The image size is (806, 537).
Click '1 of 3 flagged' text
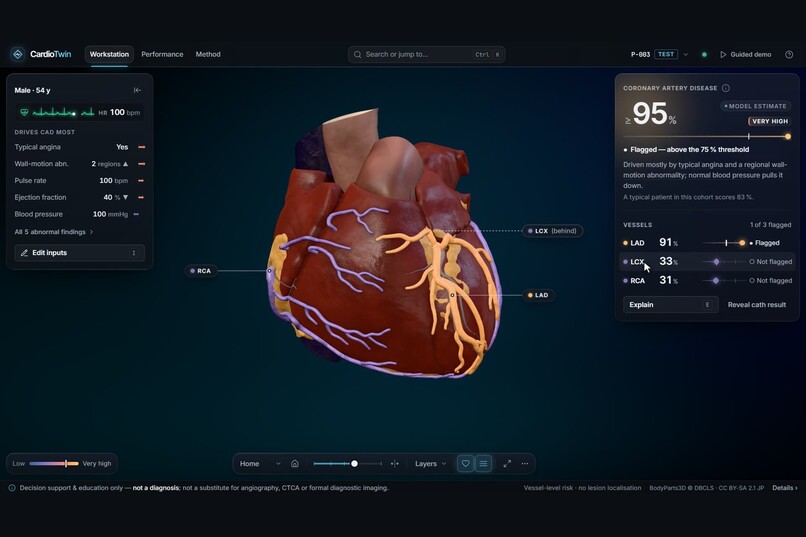tap(770, 225)
